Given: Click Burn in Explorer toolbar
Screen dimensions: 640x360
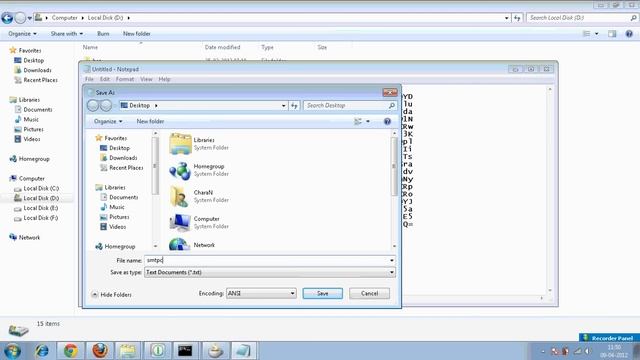Looking at the screenshot, I should [x=103, y=33].
